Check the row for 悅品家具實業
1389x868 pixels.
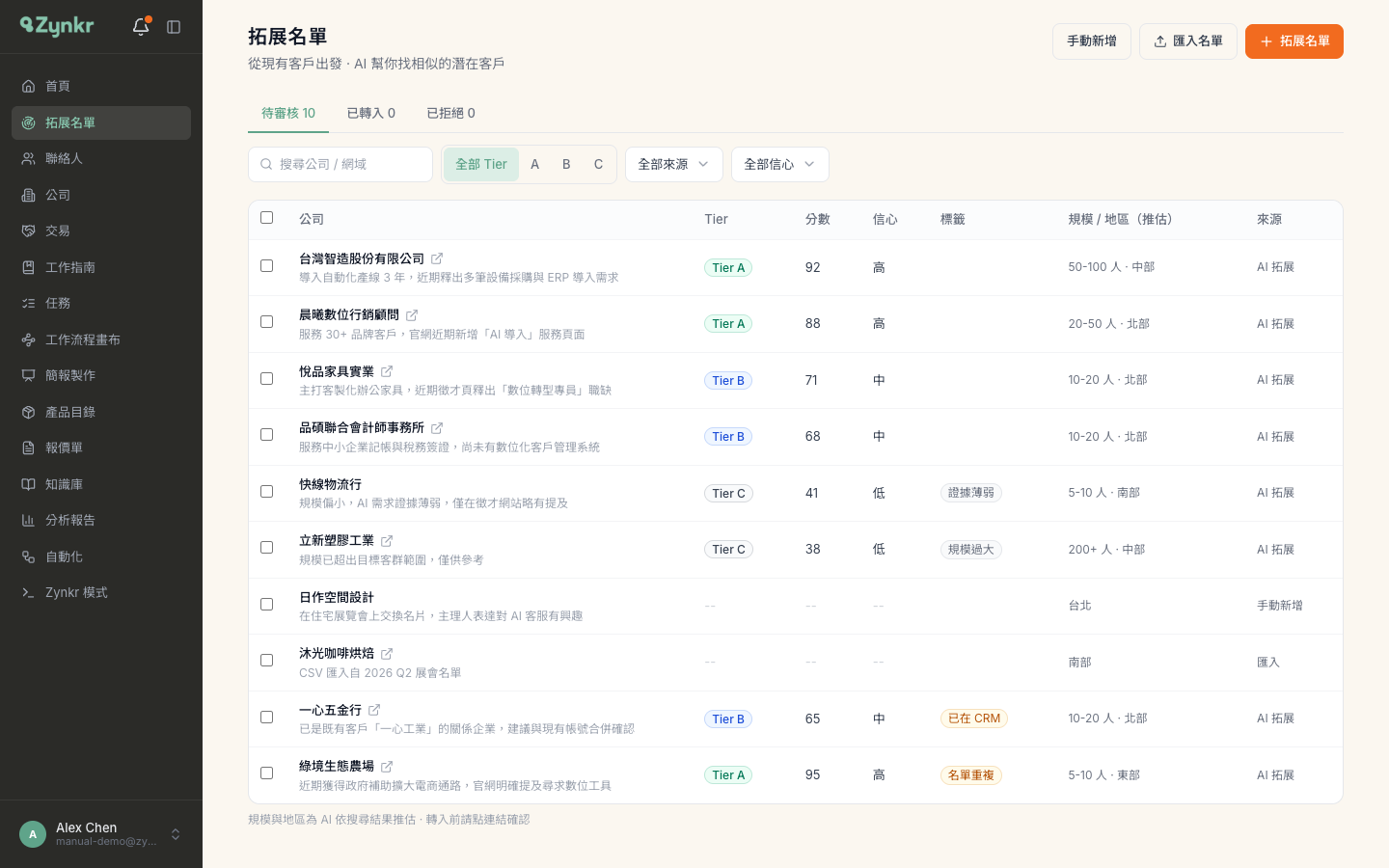267,379
